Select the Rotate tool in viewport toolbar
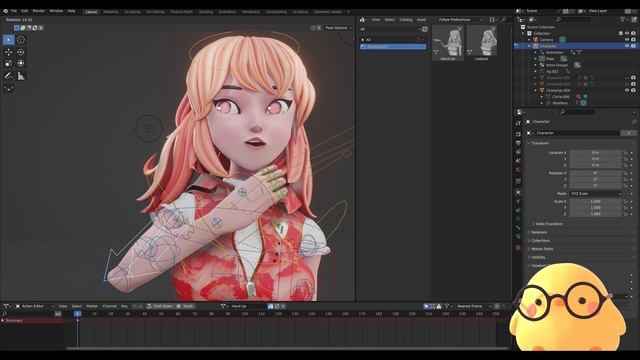Viewport: 640px width, 360px height. tap(21, 52)
